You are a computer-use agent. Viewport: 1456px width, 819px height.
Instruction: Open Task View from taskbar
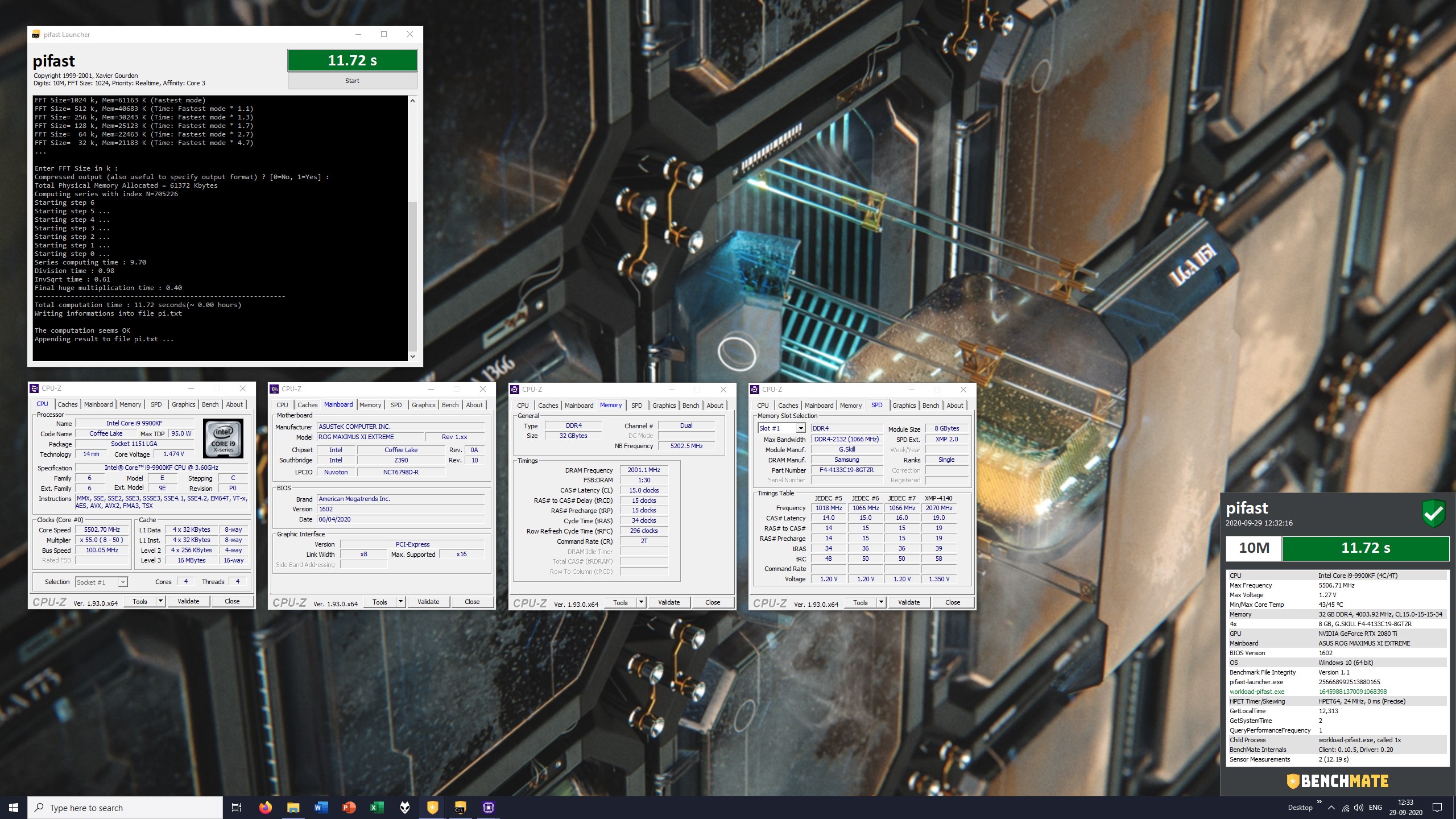click(x=237, y=808)
